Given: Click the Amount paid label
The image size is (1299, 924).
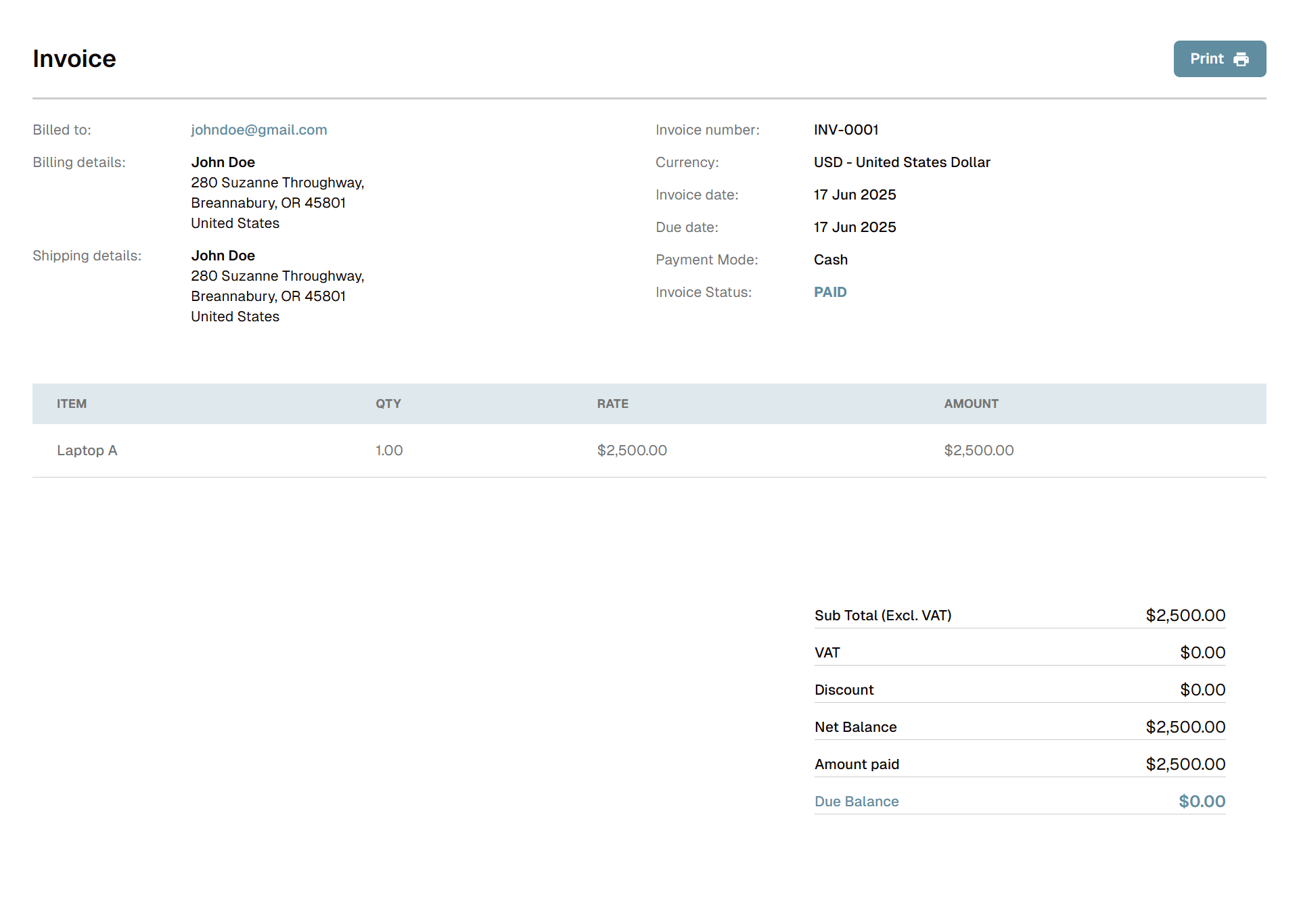Looking at the screenshot, I should click(x=857, y=764).
